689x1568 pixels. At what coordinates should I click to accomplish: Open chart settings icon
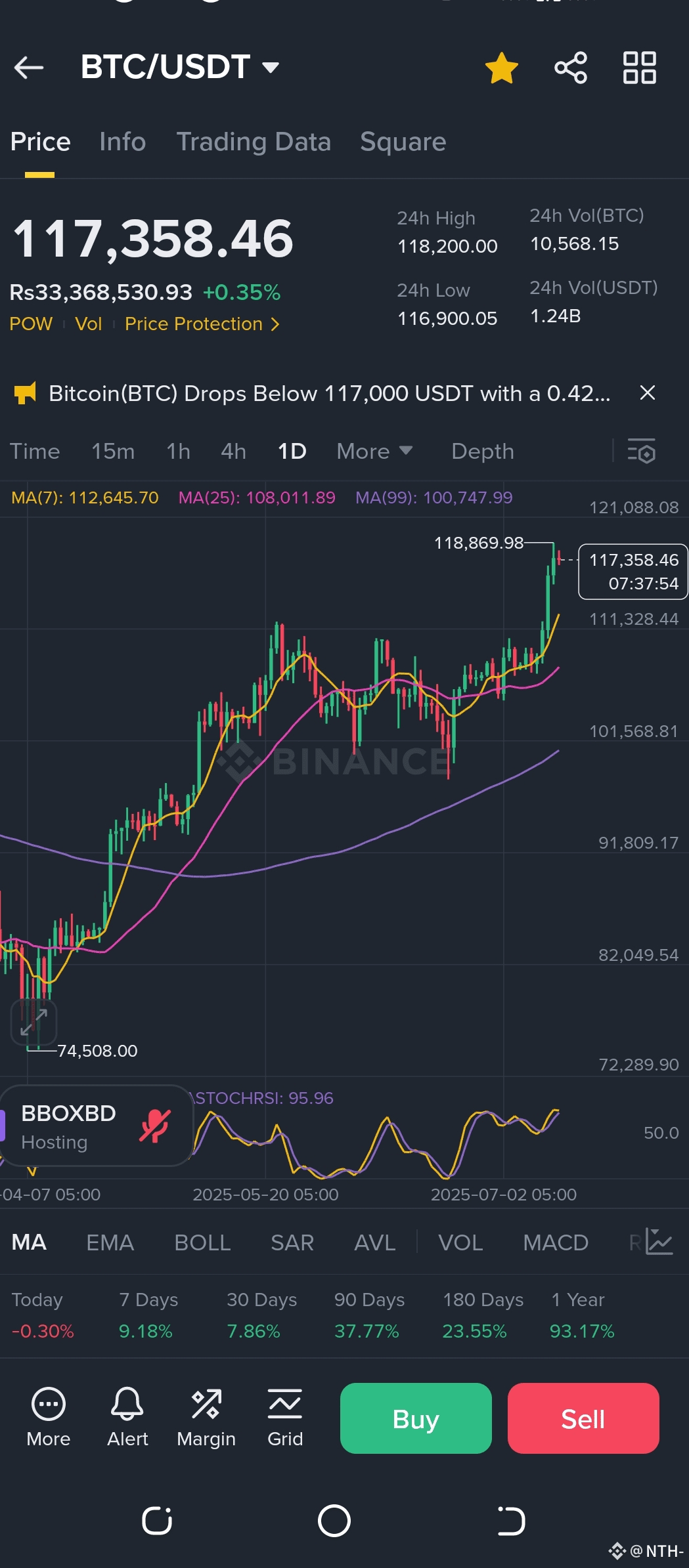(642, 452)
